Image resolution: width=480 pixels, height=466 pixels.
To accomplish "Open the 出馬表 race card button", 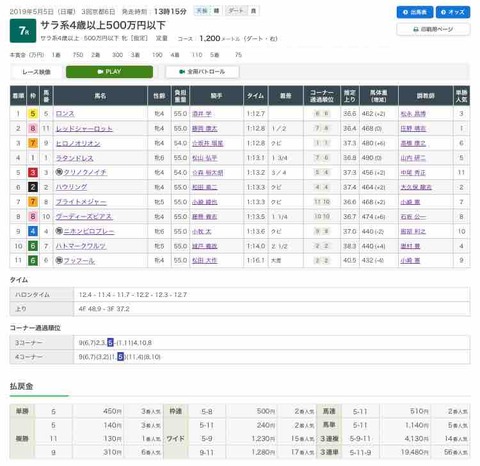I will [x=415, y=12].
